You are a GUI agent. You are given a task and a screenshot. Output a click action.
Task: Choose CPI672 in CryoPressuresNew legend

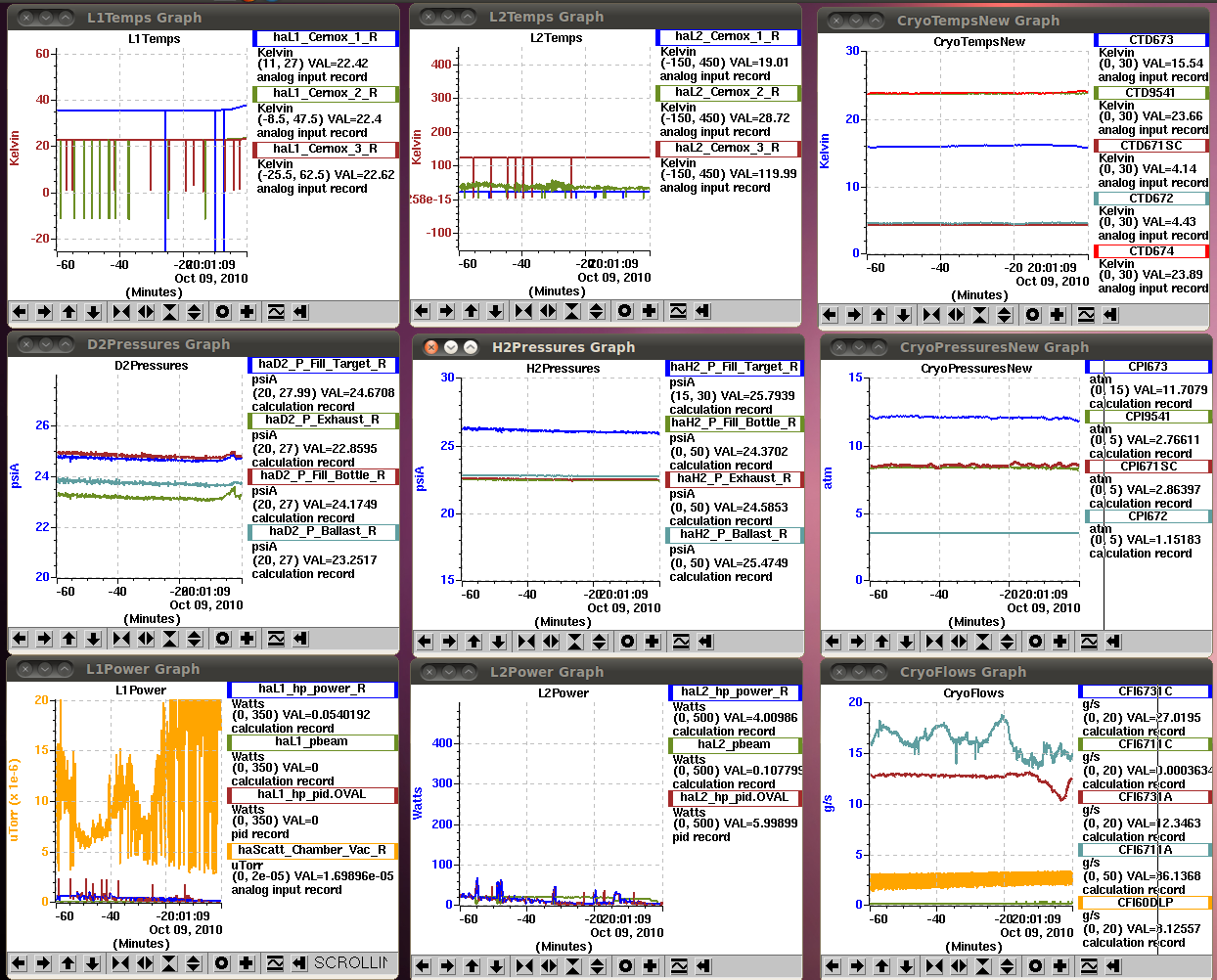pyautogui.click(x=1149, y=516)
